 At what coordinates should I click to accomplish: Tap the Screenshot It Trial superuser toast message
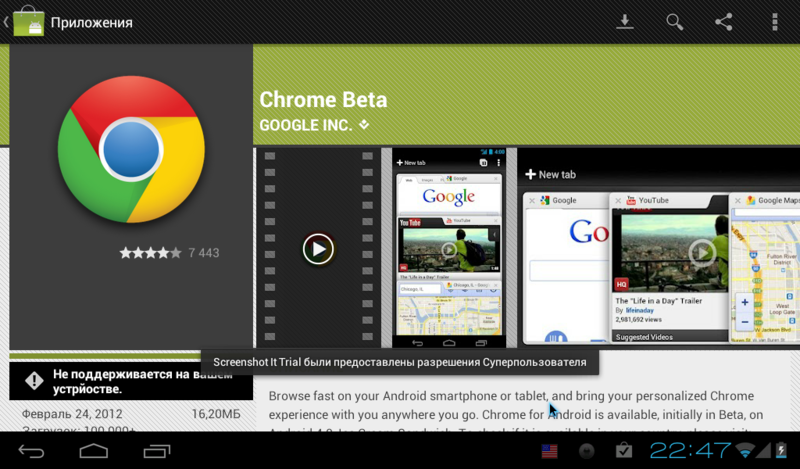click(x=399, y=362)
